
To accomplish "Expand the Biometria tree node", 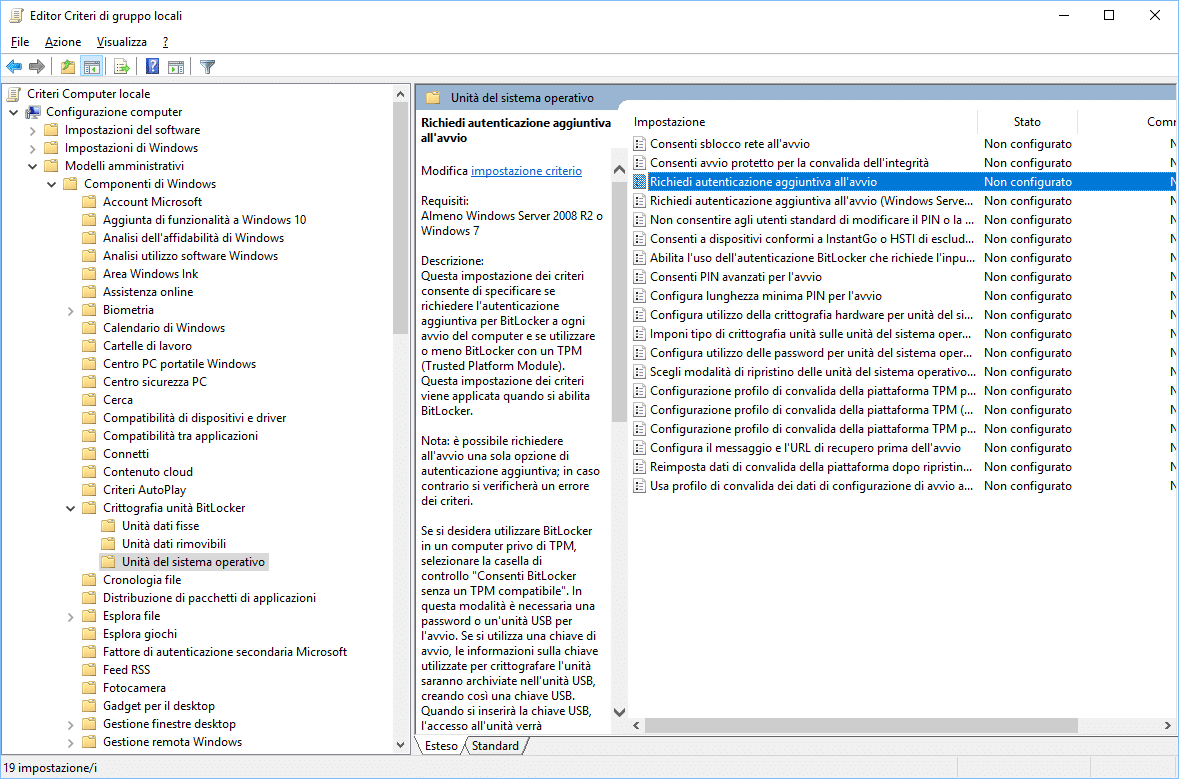I will [71, 311].
